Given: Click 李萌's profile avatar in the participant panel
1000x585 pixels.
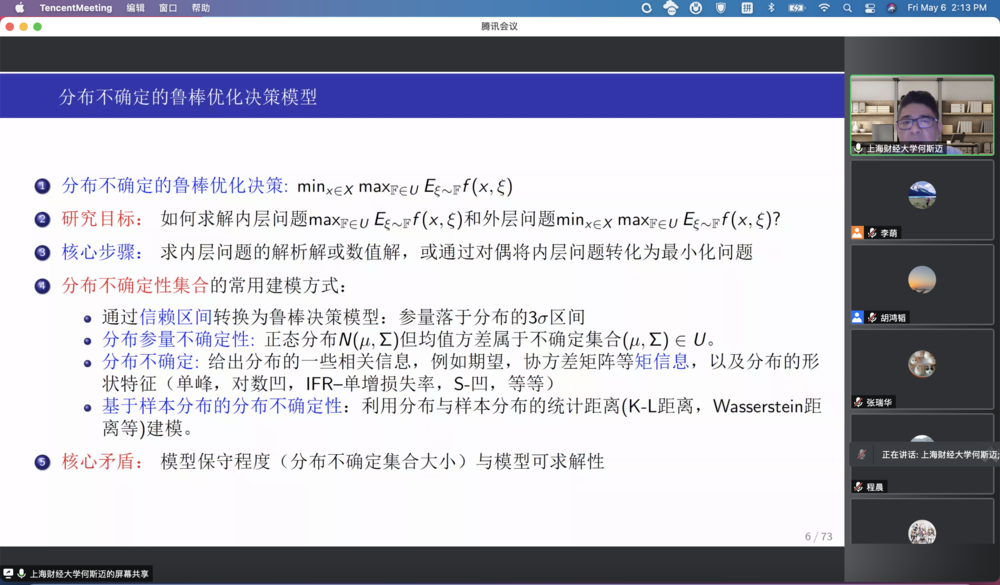Looking at the screenshot, I should (x=922, y=196).
